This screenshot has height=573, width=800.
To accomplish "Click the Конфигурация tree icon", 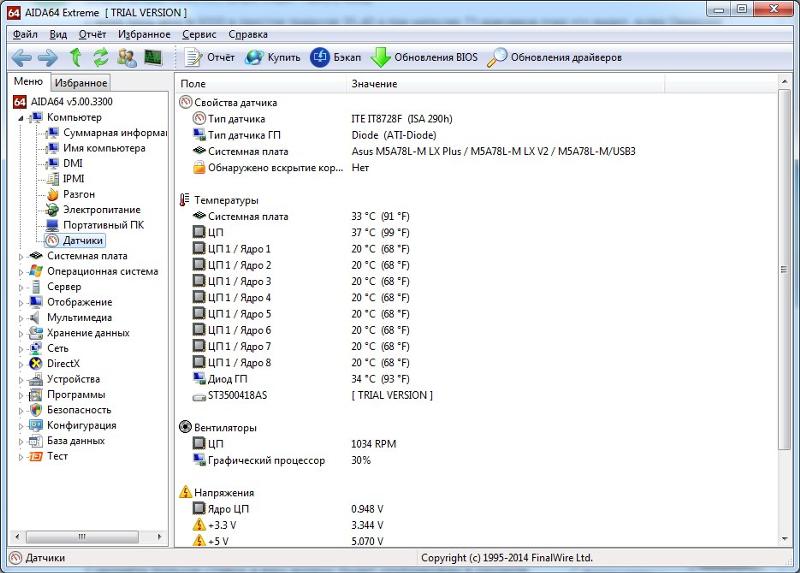I will pos(36,425).
